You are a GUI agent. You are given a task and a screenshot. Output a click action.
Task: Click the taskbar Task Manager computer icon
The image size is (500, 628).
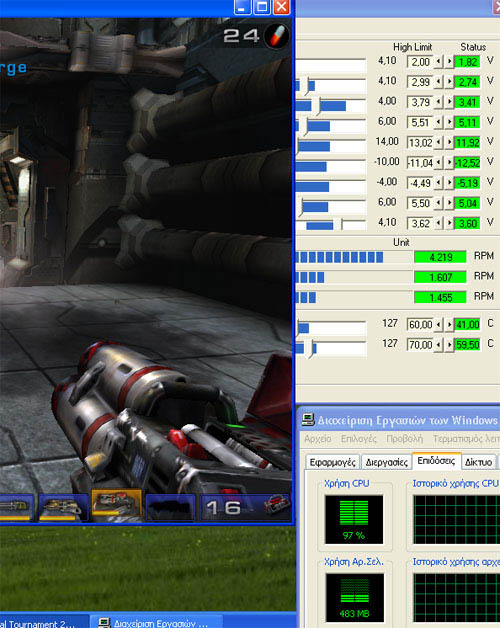[104, 623]
